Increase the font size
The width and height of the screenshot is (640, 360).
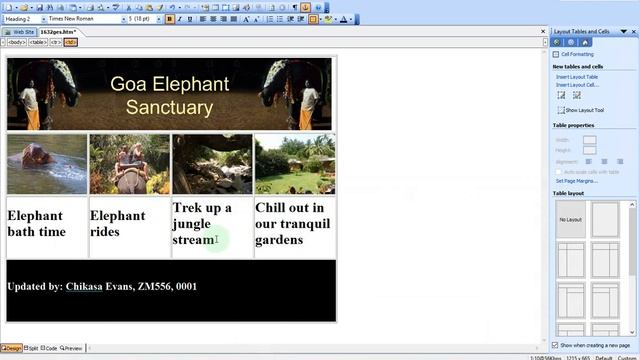[x=246, y=19]
